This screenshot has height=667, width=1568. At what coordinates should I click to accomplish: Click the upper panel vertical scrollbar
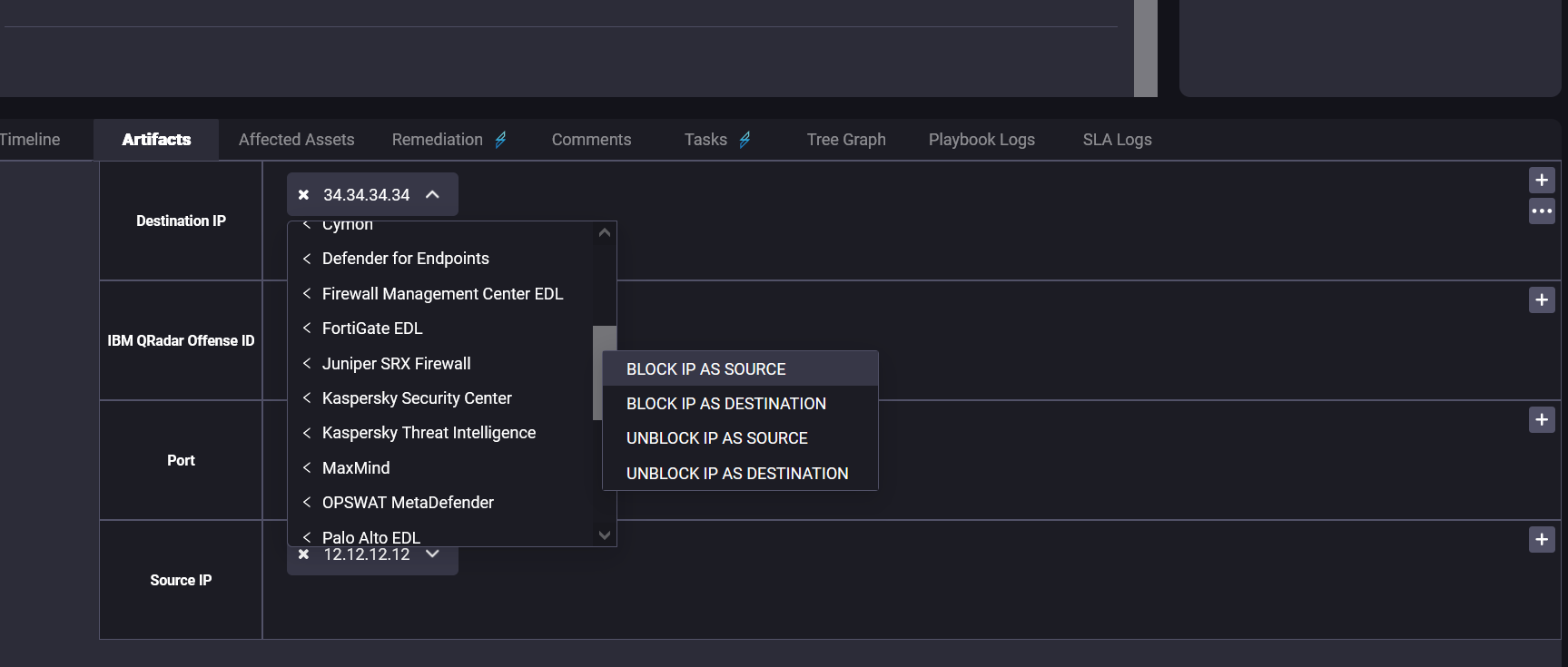click(1146, 48)
